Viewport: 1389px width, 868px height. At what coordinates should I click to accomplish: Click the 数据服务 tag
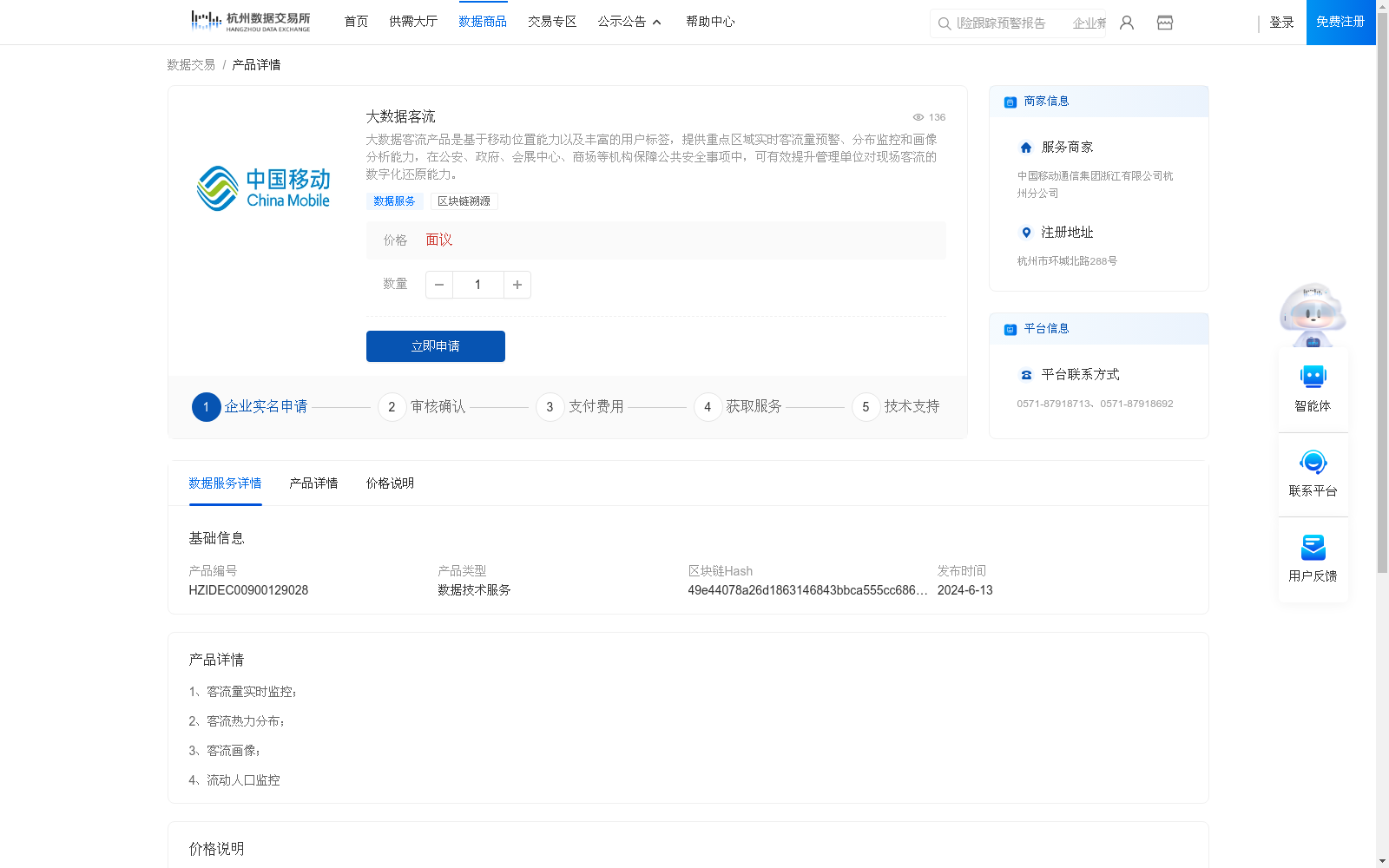394,201
